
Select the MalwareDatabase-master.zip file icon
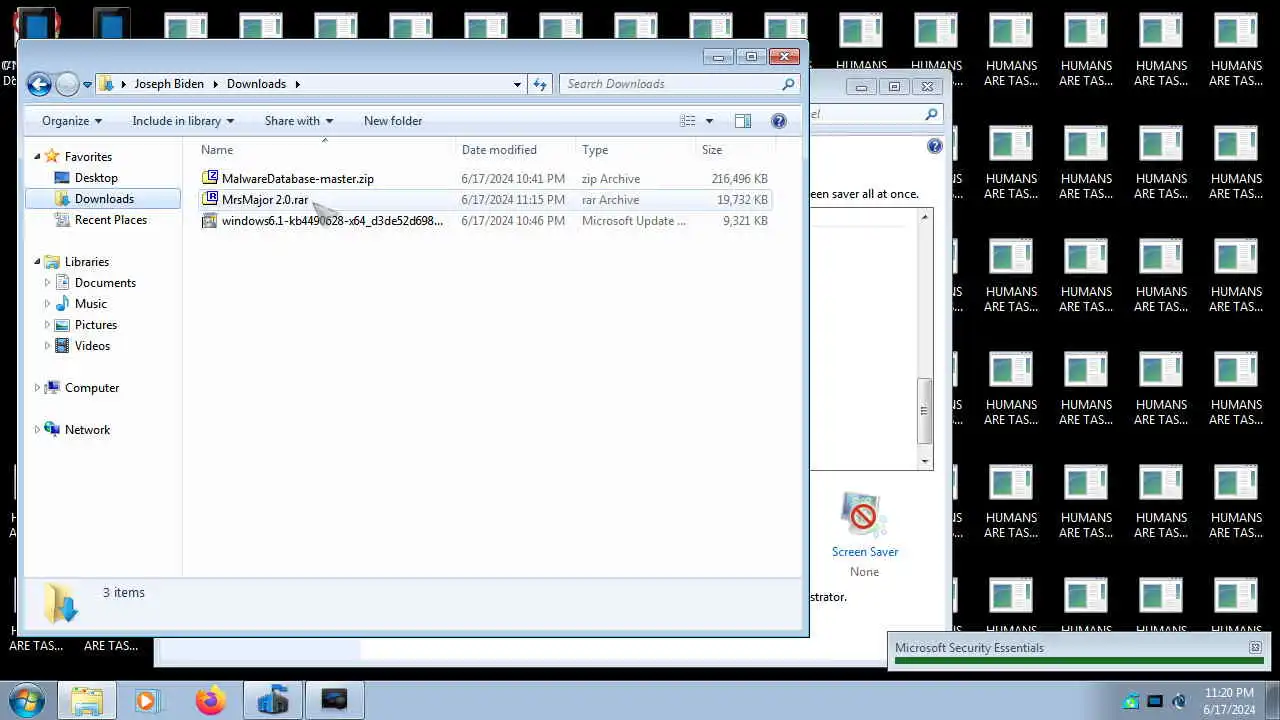tap(209, 178)
